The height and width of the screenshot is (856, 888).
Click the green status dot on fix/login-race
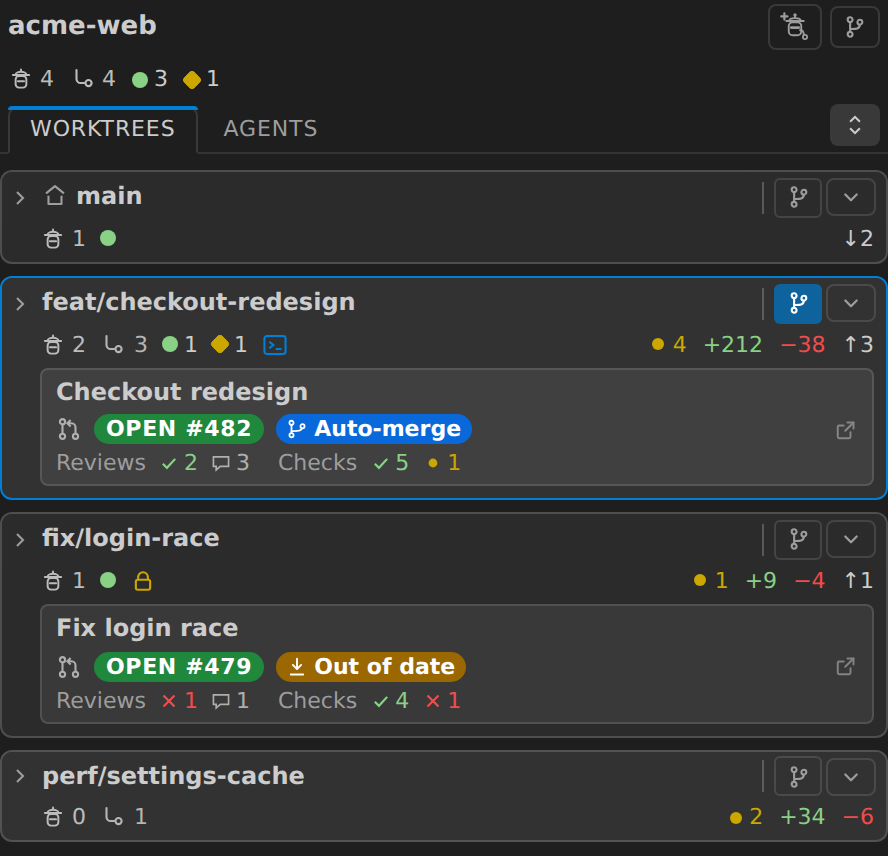click(108, 580)
